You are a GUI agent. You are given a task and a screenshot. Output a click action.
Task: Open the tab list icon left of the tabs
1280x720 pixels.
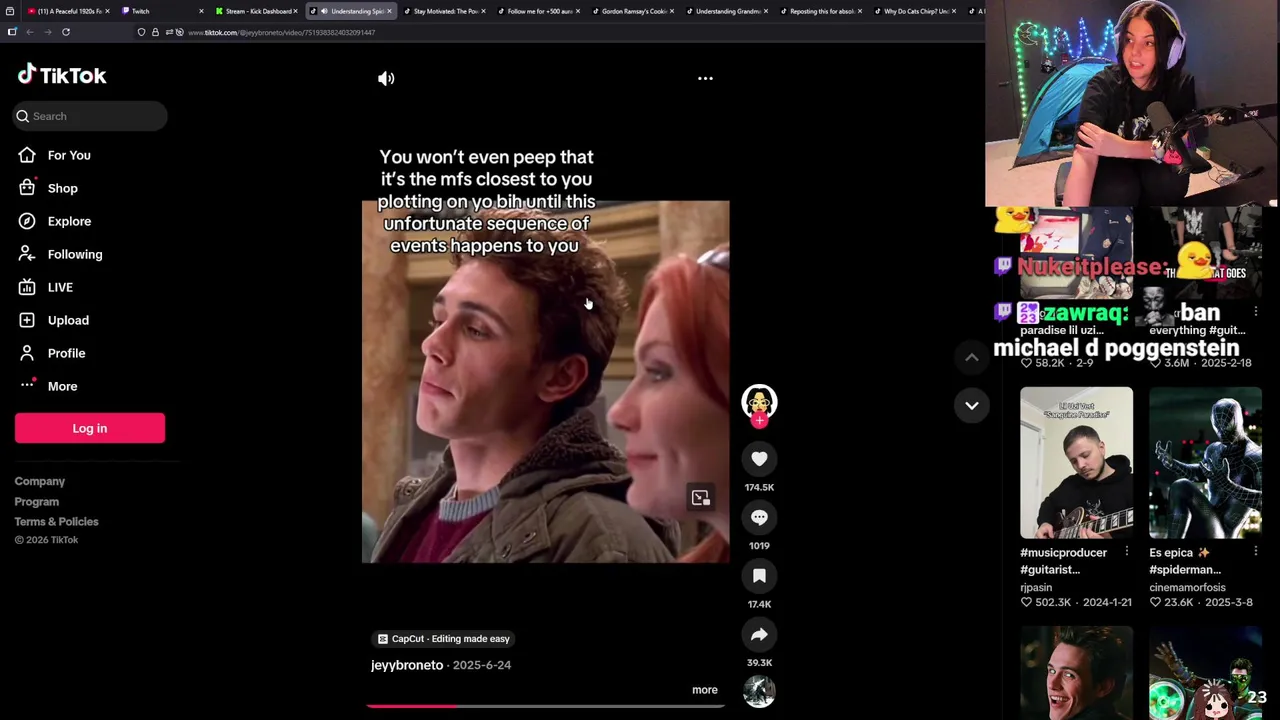click(x=10, y=11)
